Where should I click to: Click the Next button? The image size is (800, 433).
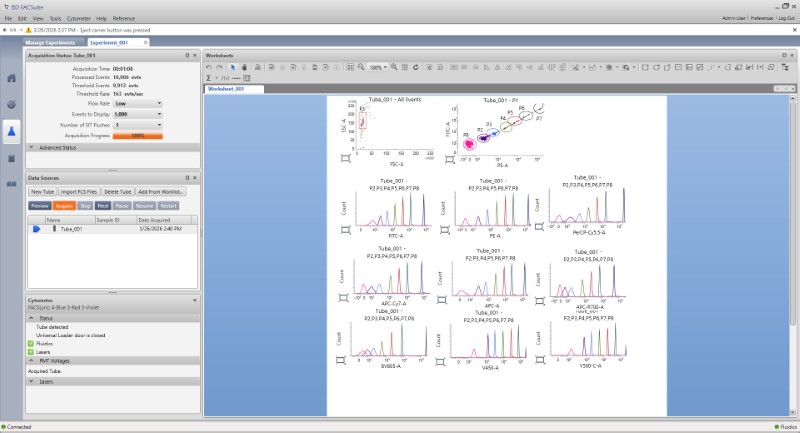[x=103, y=206]
